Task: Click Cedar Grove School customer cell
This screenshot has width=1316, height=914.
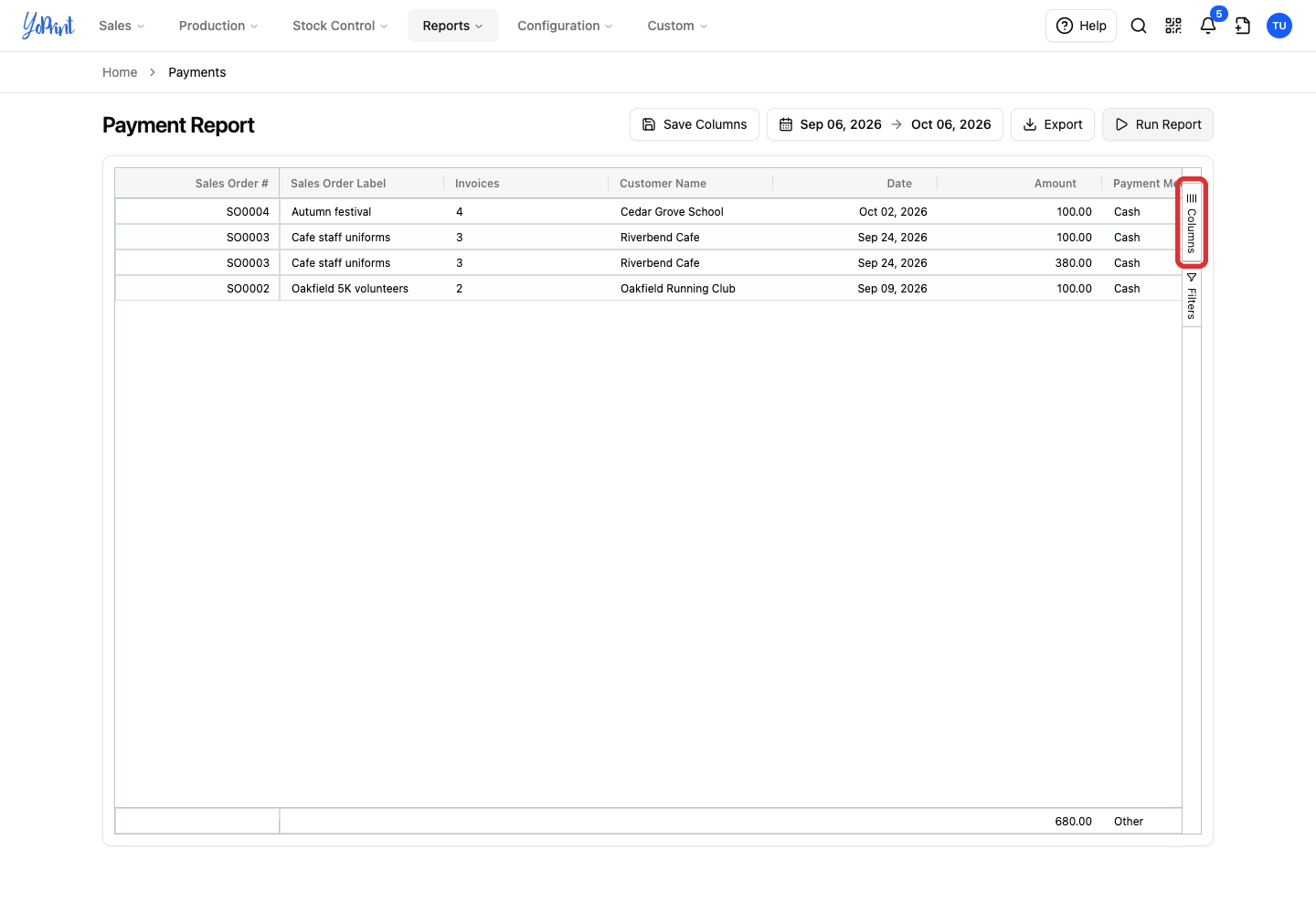Action: pos(691,212)
